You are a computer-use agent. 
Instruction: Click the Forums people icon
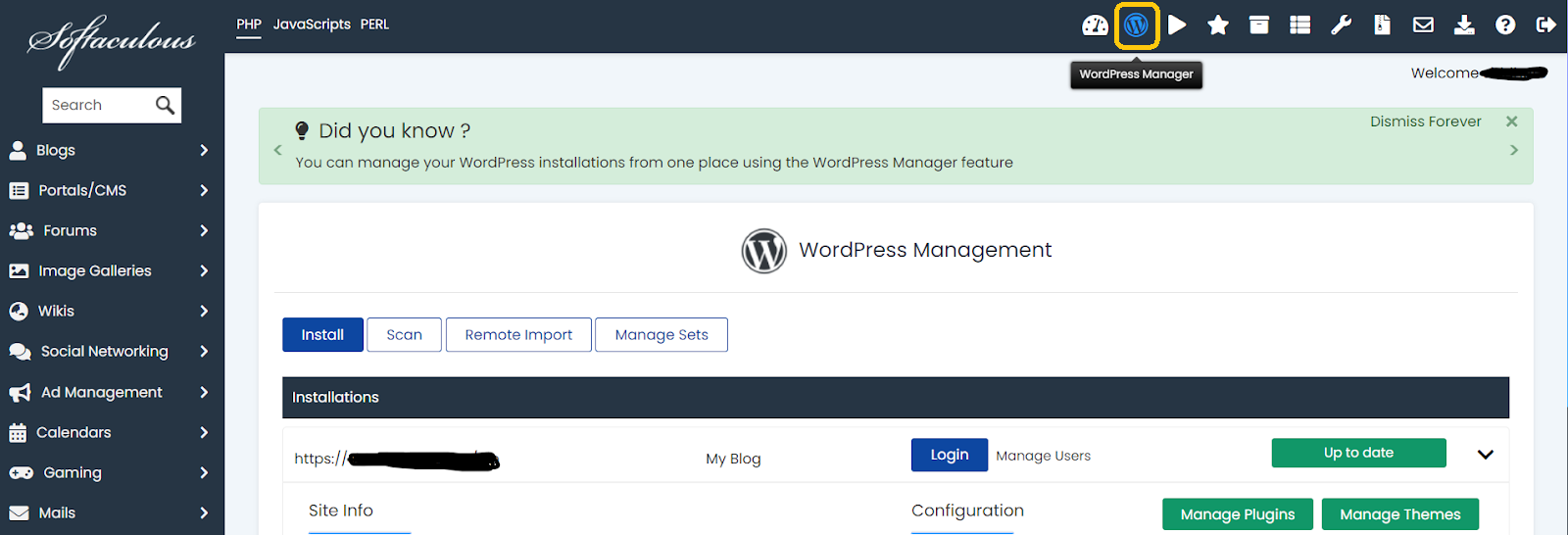click(x=21, y=230)
